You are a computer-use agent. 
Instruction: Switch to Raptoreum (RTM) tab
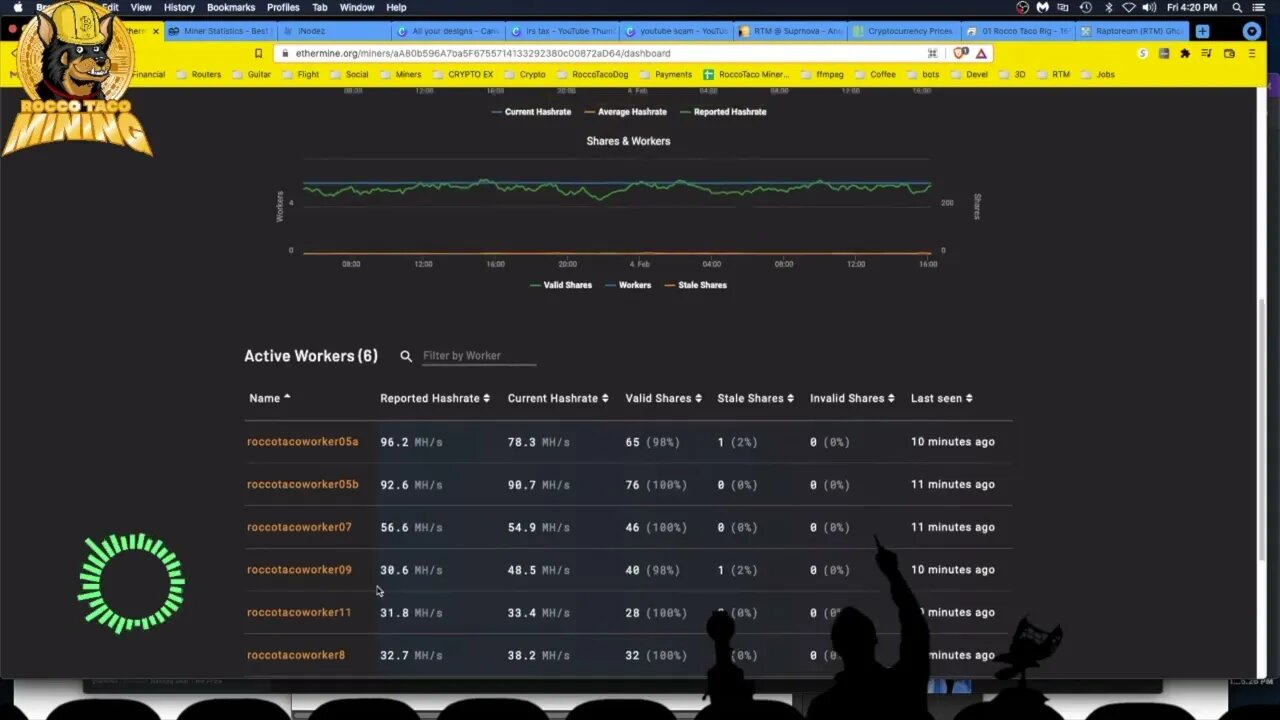pyautogui.click(x=1131, y=31)
